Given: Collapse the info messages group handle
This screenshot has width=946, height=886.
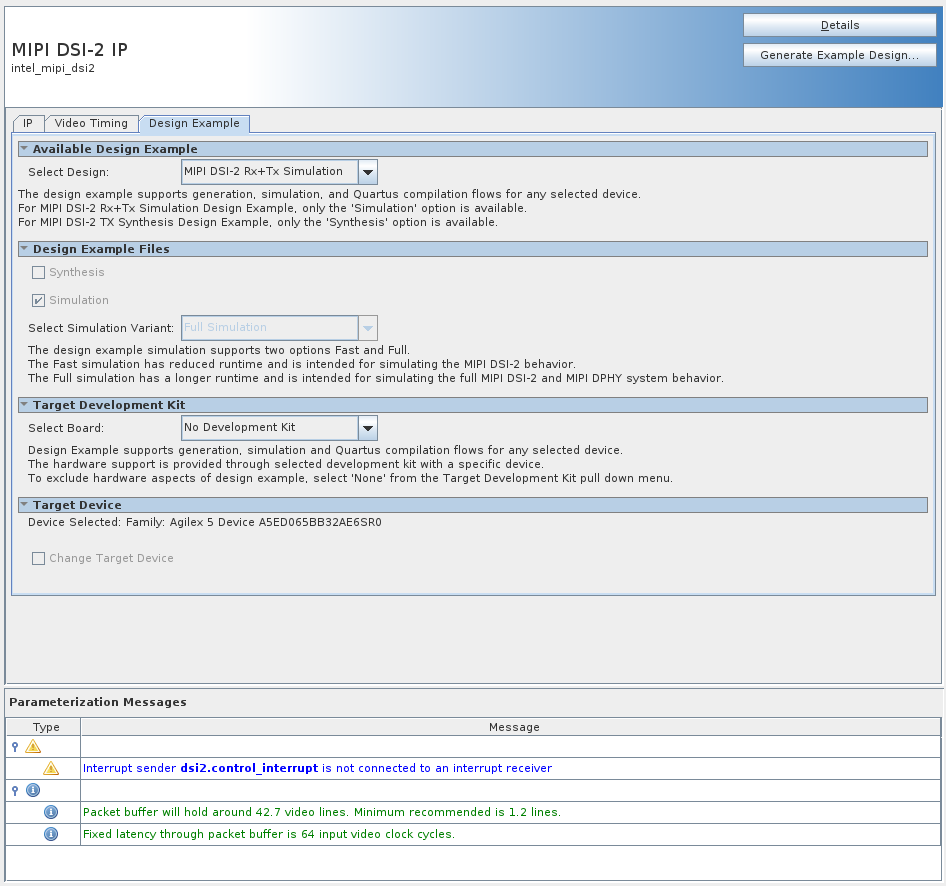Looking at the screenshot, I should point(15,791).
